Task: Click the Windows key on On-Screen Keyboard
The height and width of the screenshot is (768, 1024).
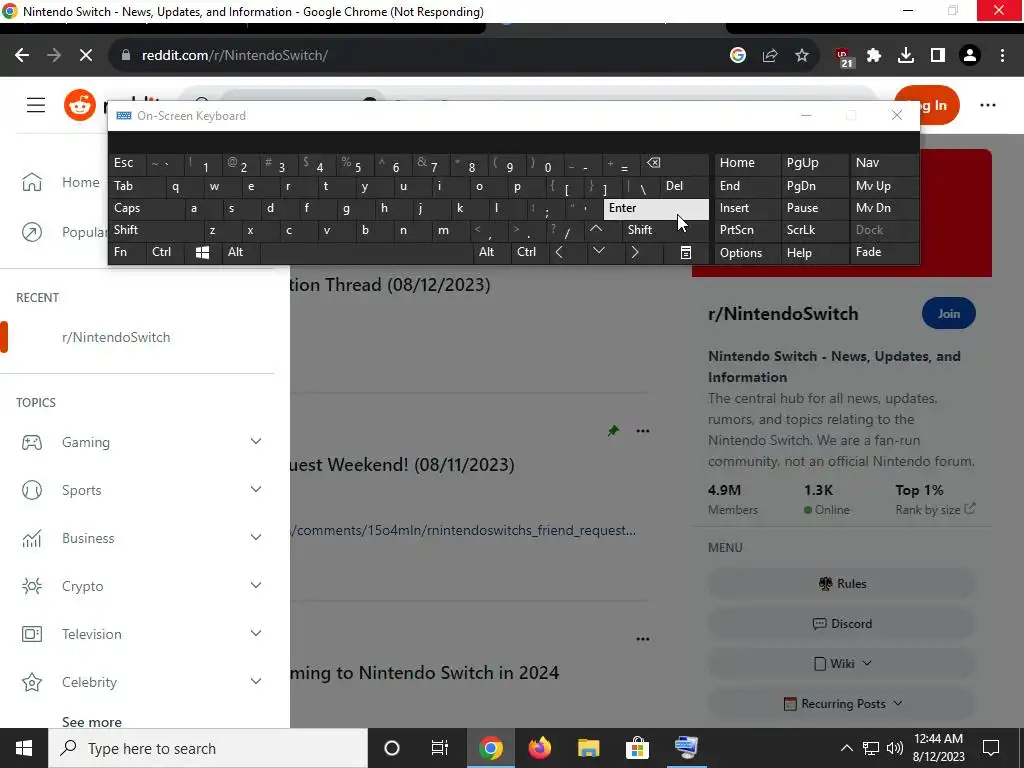Action: [x=202, y=252]
